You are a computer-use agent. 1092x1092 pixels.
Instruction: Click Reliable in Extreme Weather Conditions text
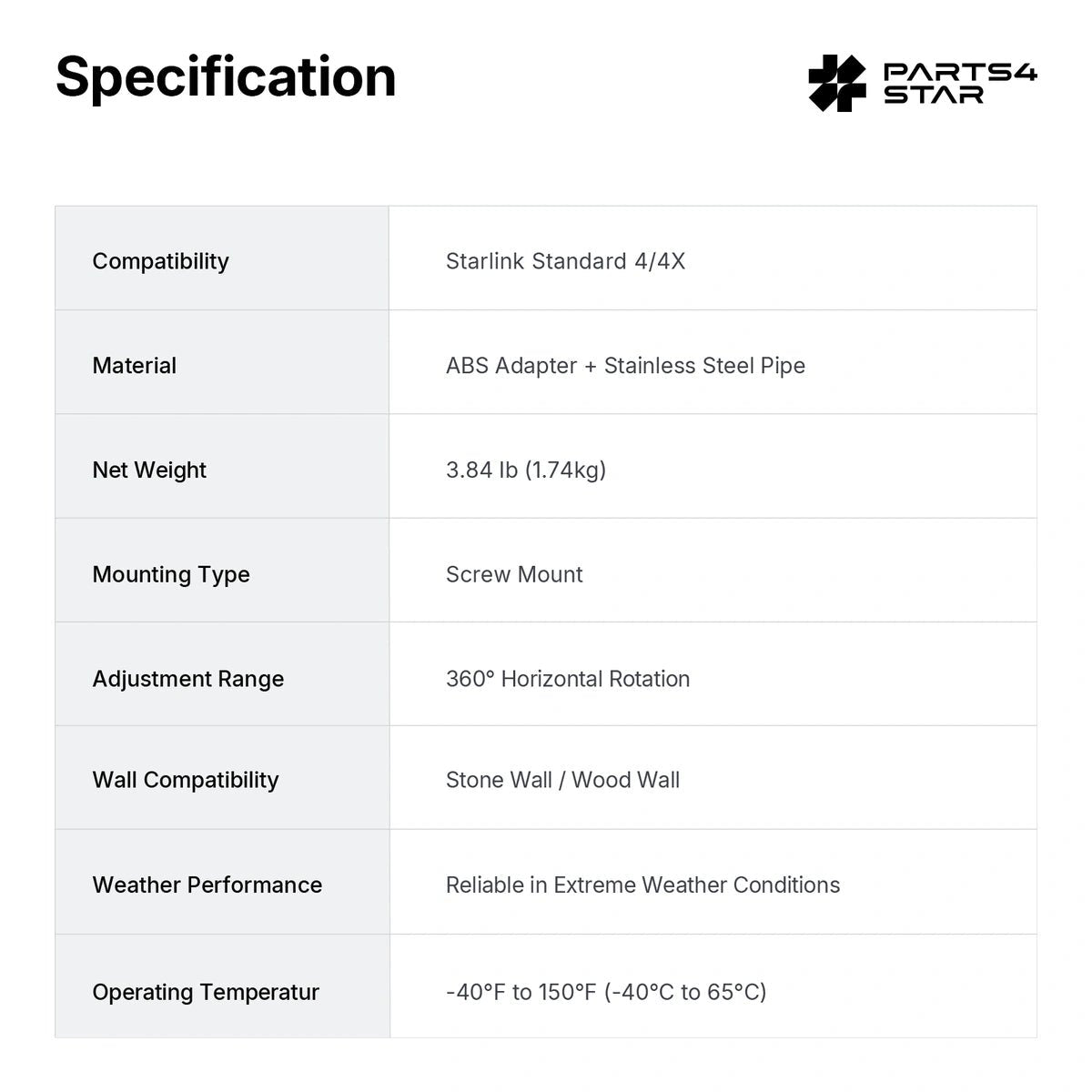tap(642, 885)
